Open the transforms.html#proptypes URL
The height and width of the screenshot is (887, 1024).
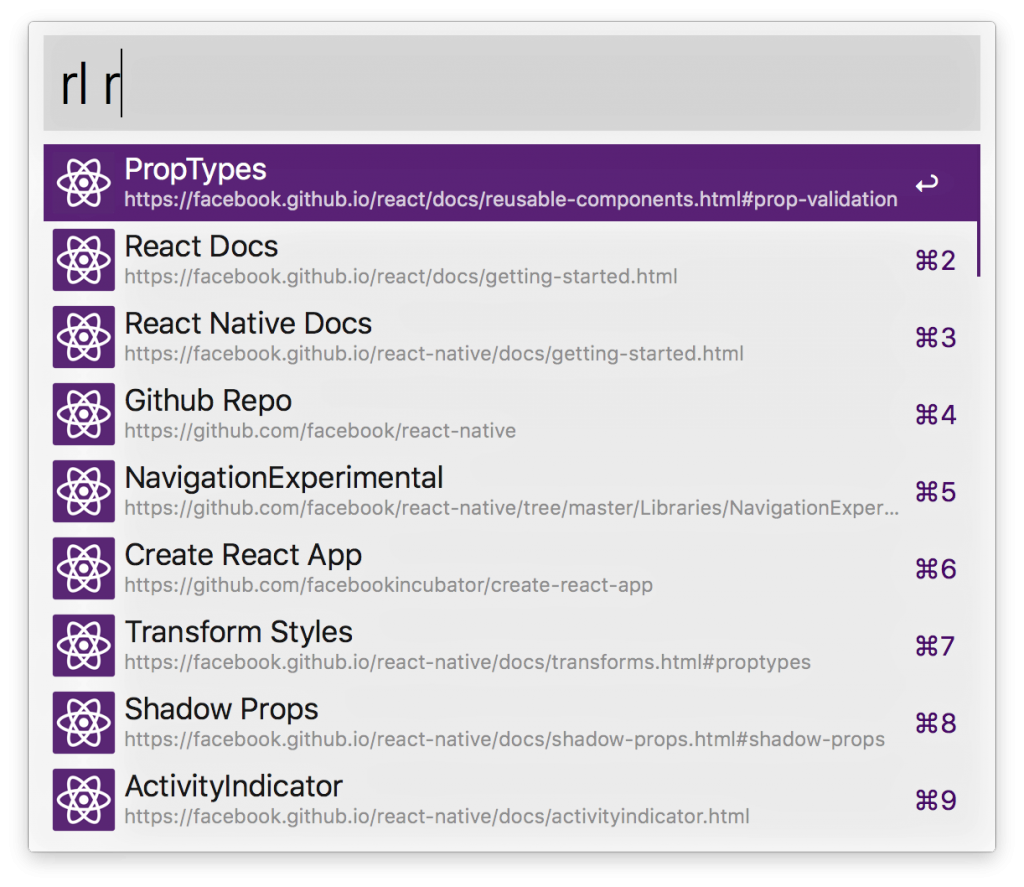click(x=467, y=662)
